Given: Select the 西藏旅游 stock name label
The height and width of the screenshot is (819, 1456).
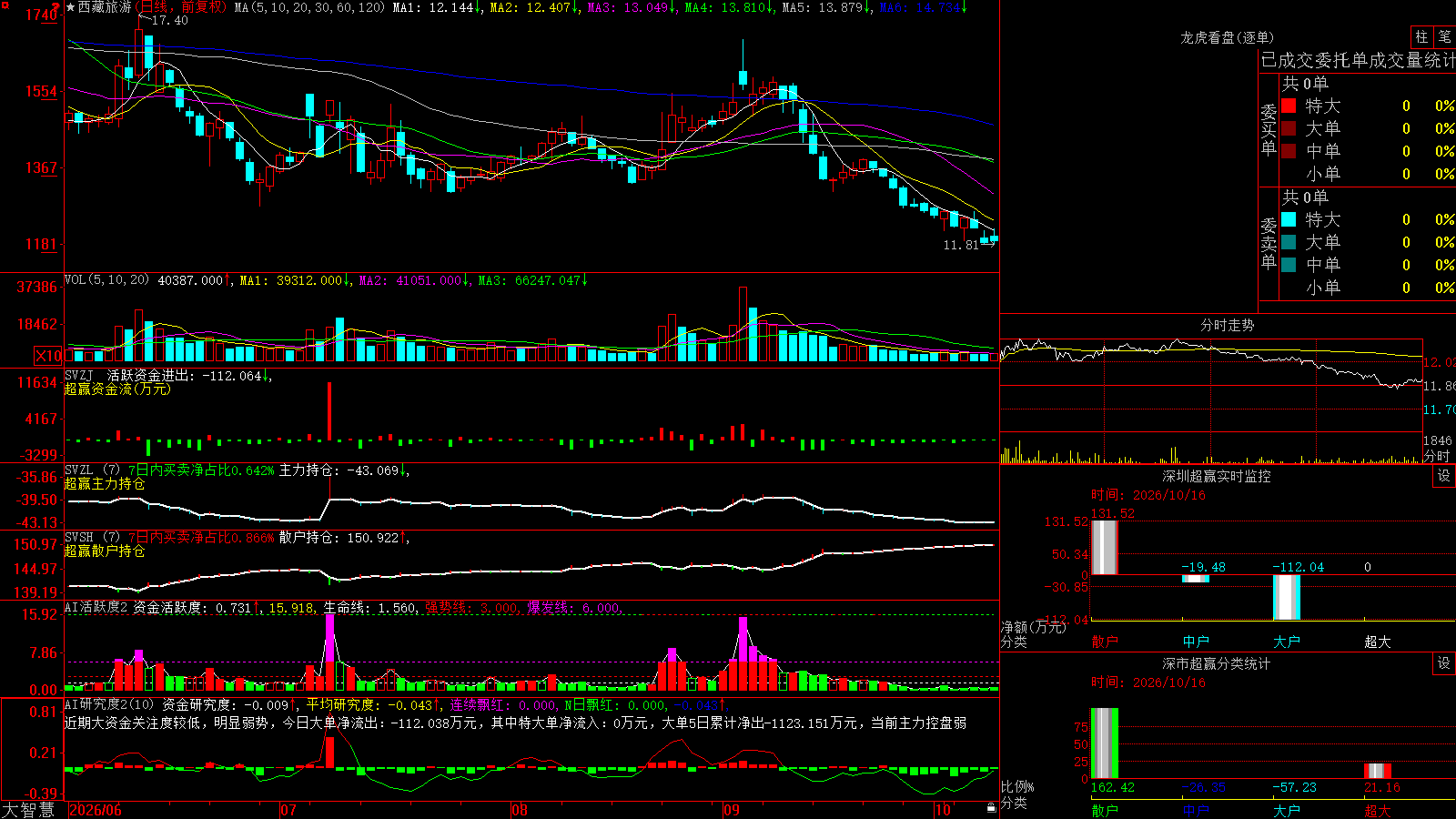Looking at the screenshot, I should (105, 7).
